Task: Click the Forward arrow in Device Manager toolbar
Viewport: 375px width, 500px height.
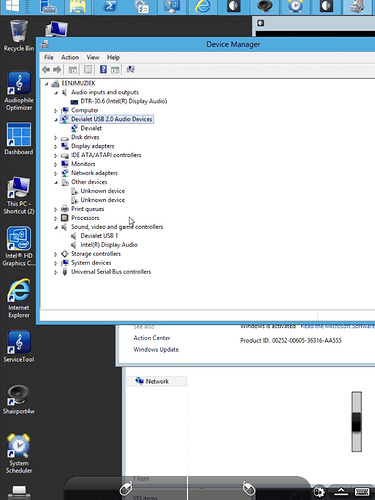Action: (57, 69)
